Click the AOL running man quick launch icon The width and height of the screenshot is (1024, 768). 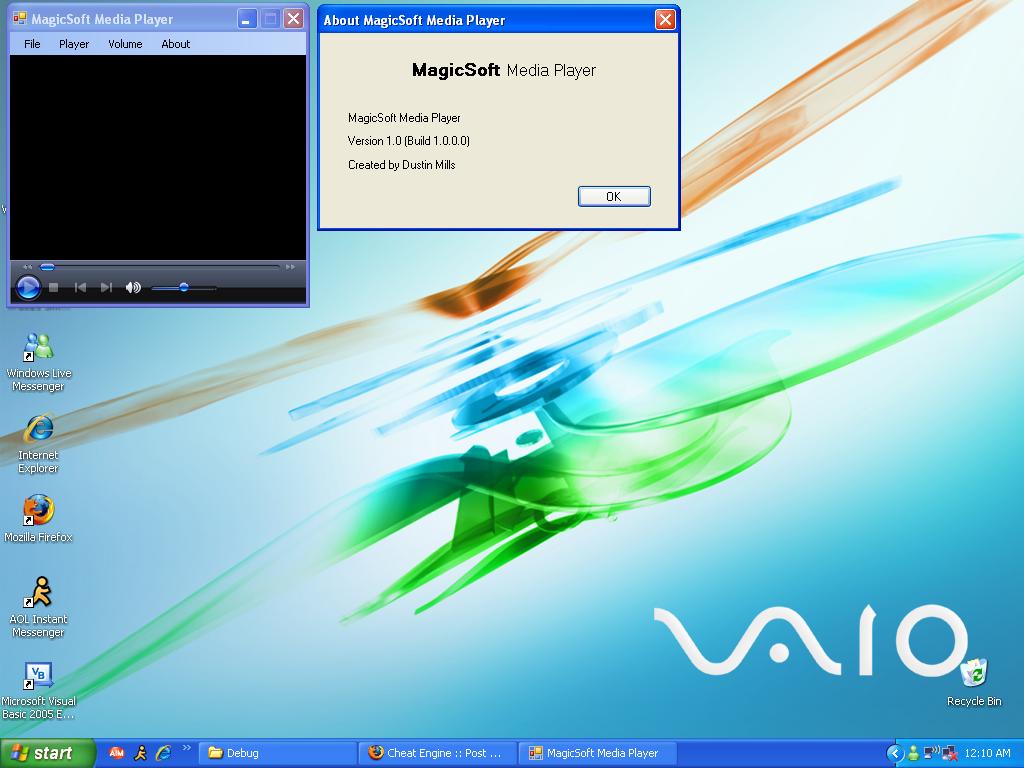pyautogui.click(x=140, y=753)
